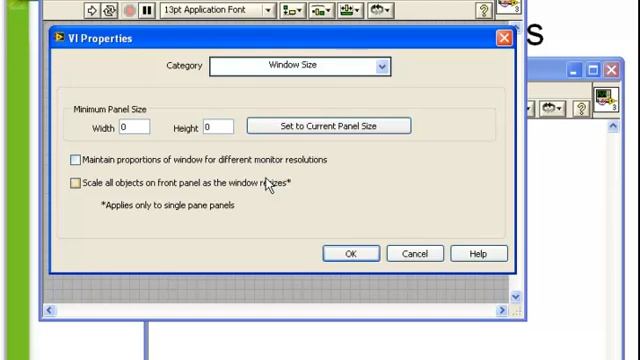Open the 13pt Application Font dropdown
This screenshot has width=640, height=360.
pos(218,10)
